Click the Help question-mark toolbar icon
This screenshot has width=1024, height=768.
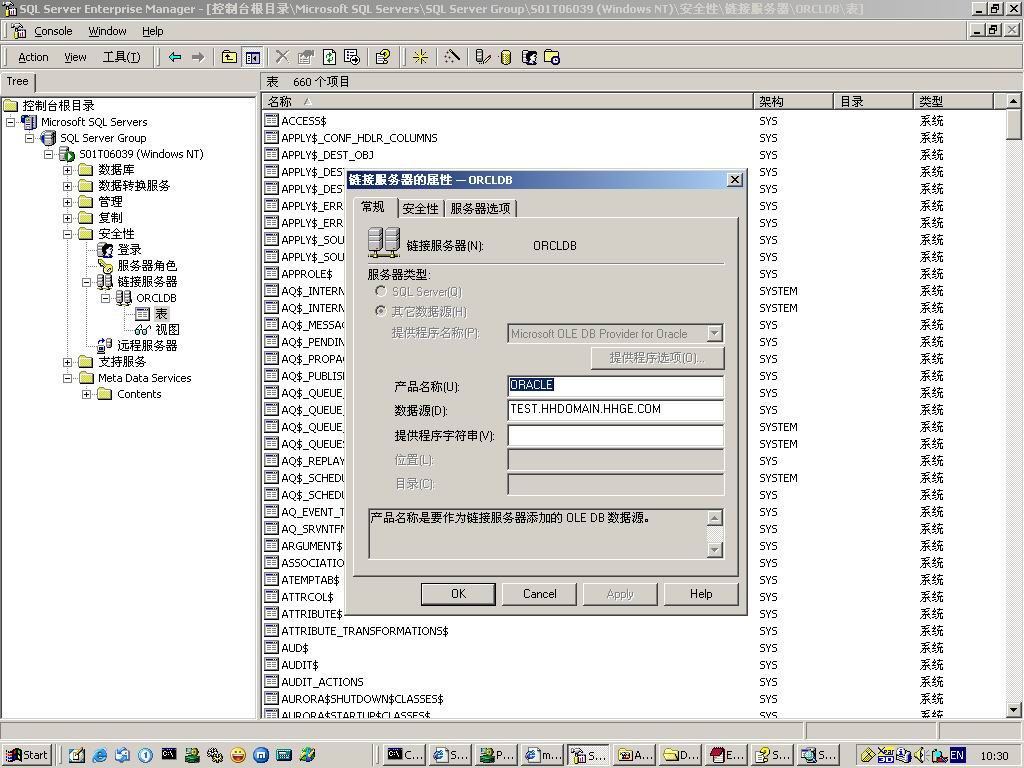(383, 57)
